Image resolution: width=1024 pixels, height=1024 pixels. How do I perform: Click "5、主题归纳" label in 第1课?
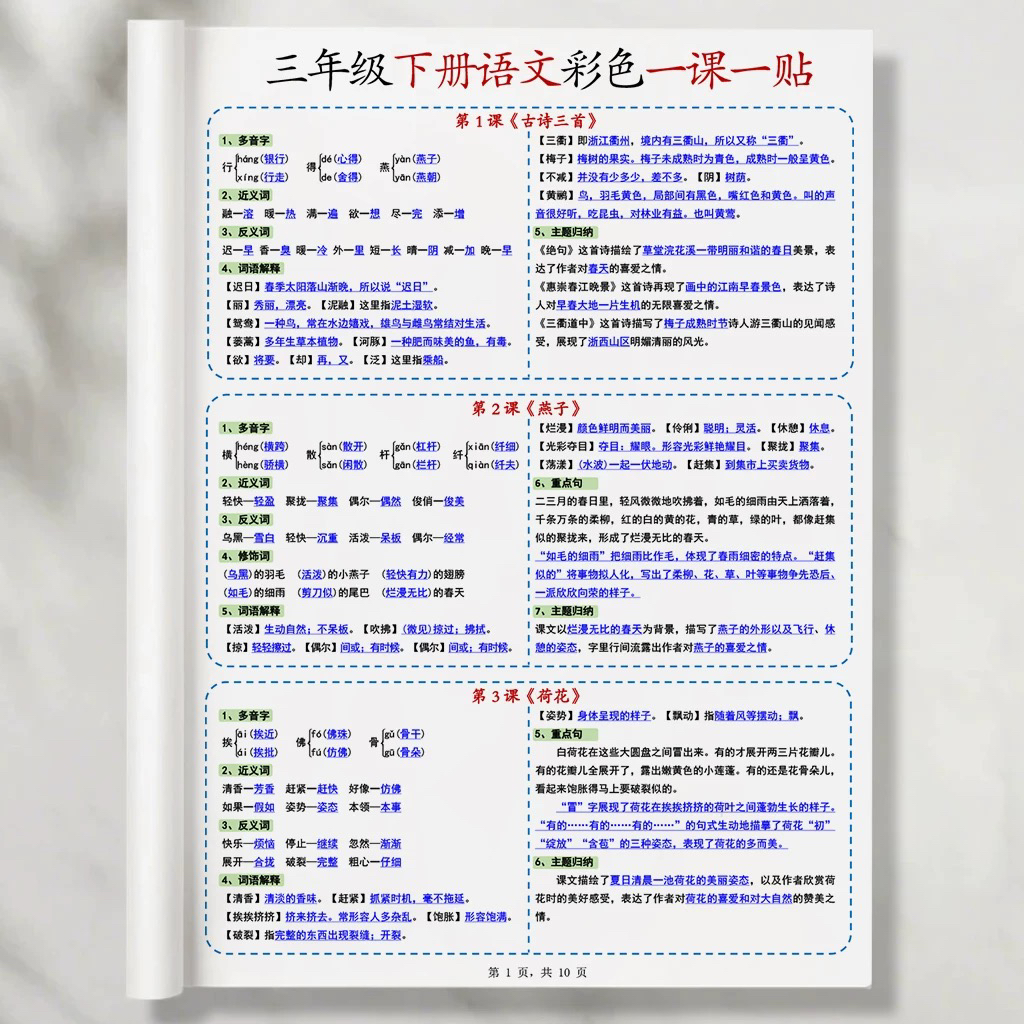pyautogui.click(x=564, y=232)
